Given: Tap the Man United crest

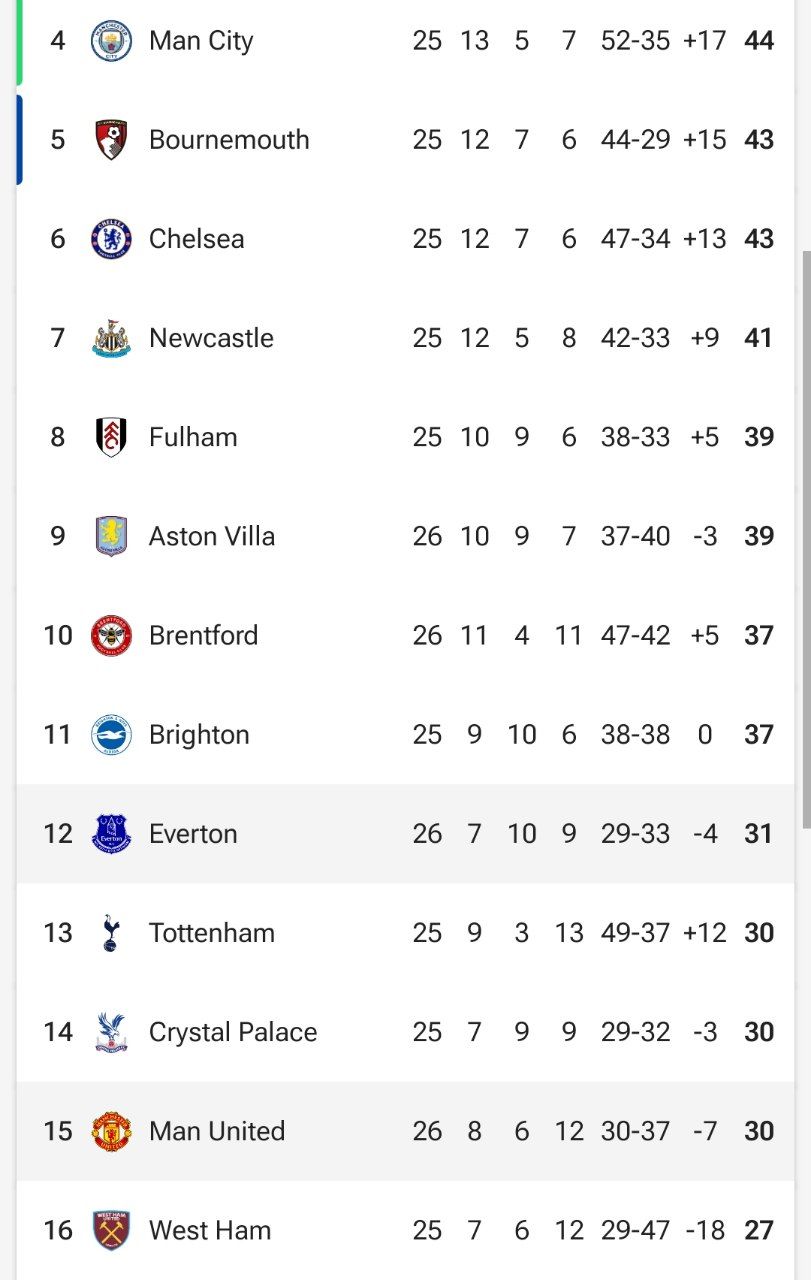Looking at the screenshot, I should (111, 1131).
